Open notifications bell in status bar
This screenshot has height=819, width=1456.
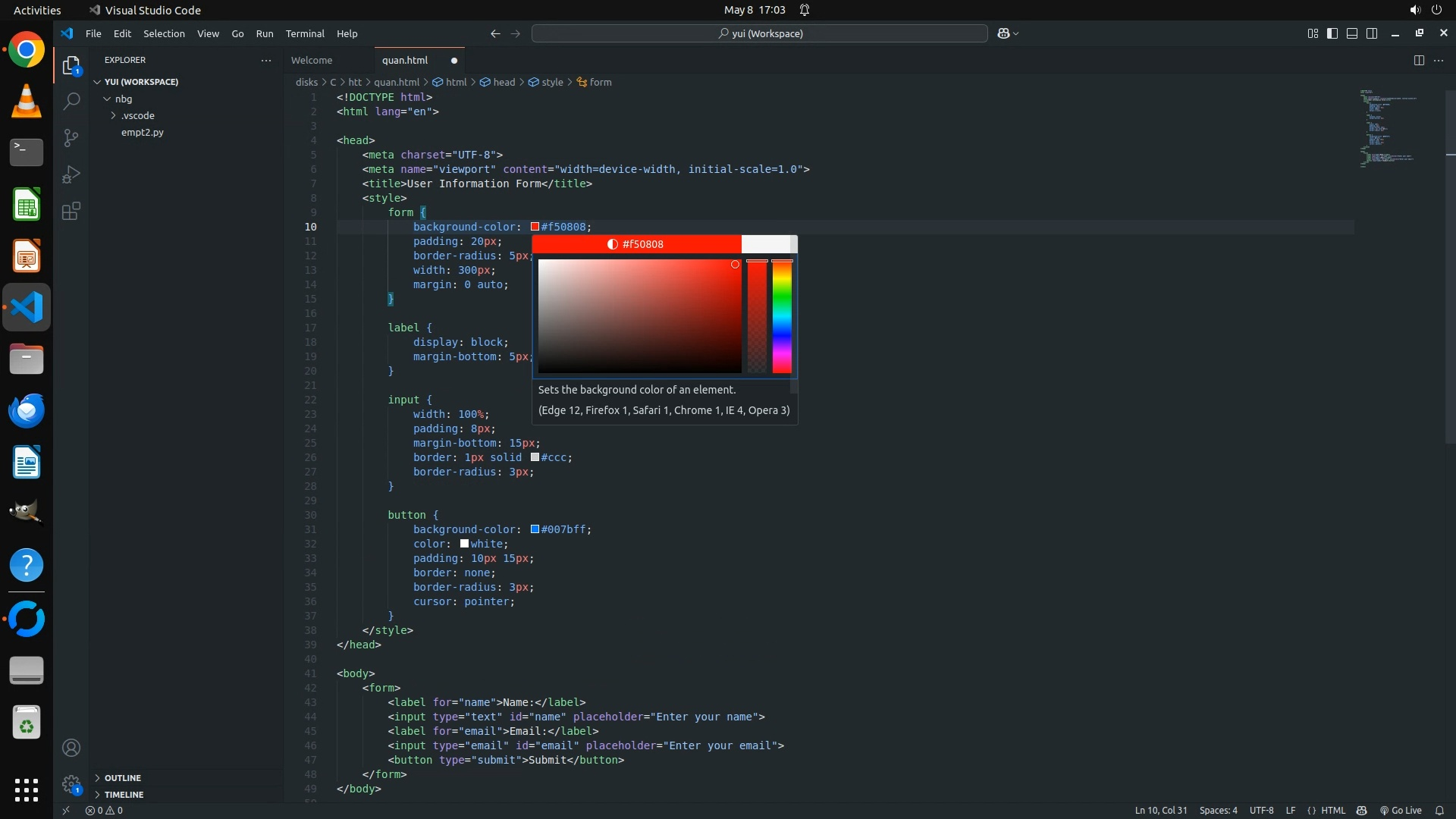pos(1439,810)
